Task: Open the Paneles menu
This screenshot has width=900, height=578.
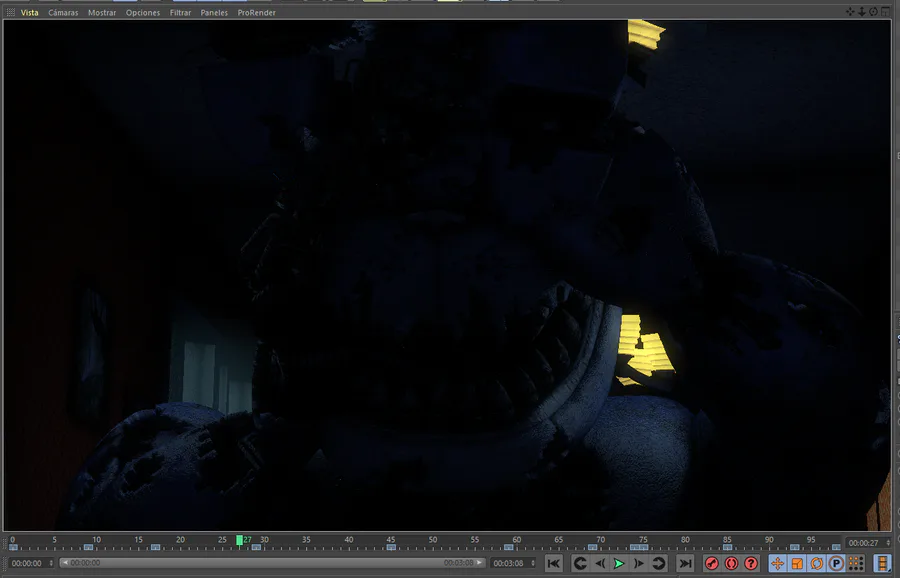Action: [x=214, y=12]
